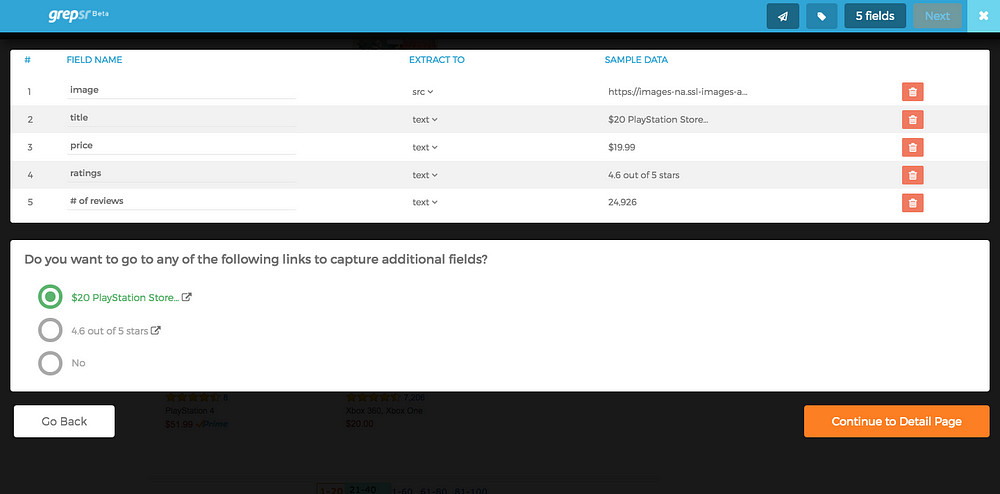Screen dimensions: 1000x494
Task: Open external link icon beside 4.6 out of 5 stars
Action: tap(156, 330)
